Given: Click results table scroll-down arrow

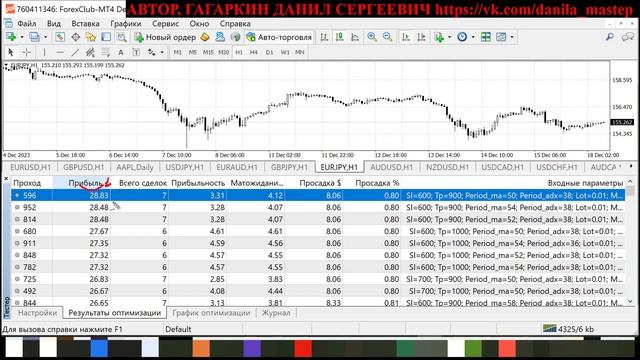Looking at the screenshot, I should 630,301.
